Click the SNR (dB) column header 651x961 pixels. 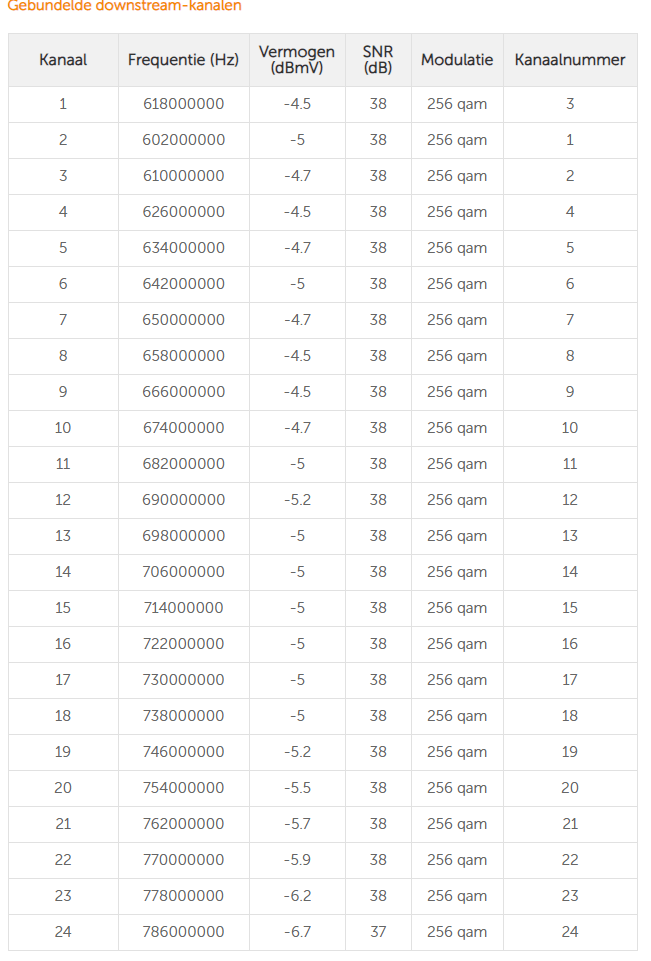click(378, 60)
